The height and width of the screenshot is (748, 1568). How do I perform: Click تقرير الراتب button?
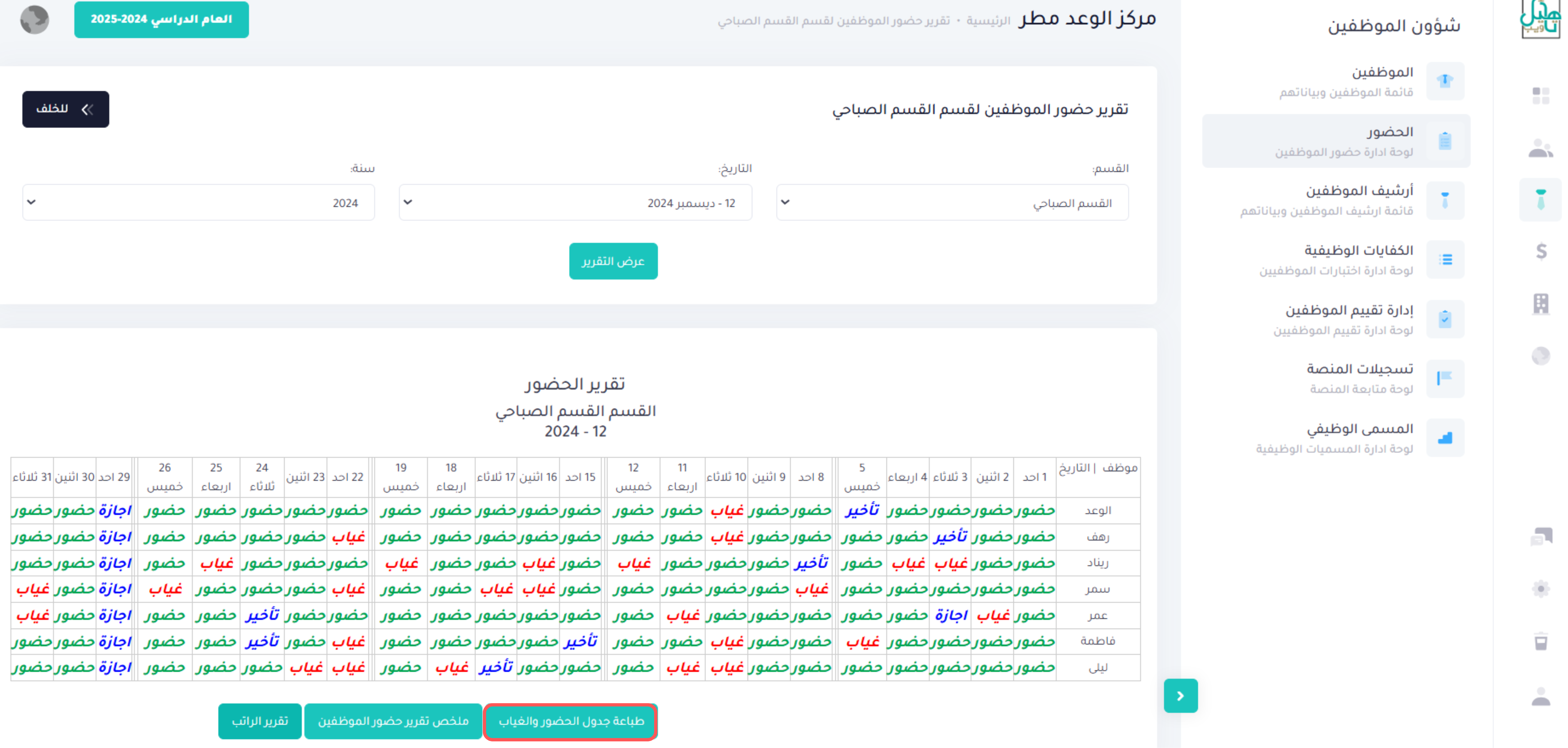pos(260,721)
